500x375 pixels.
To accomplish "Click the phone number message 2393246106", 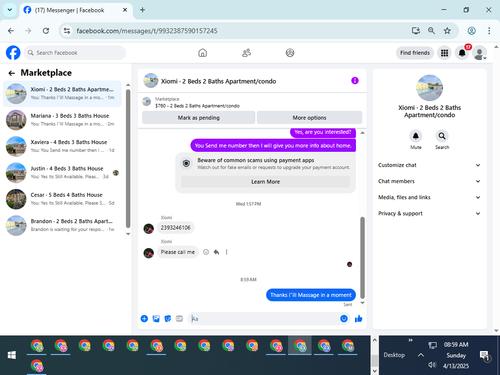I will coord(176,228).
